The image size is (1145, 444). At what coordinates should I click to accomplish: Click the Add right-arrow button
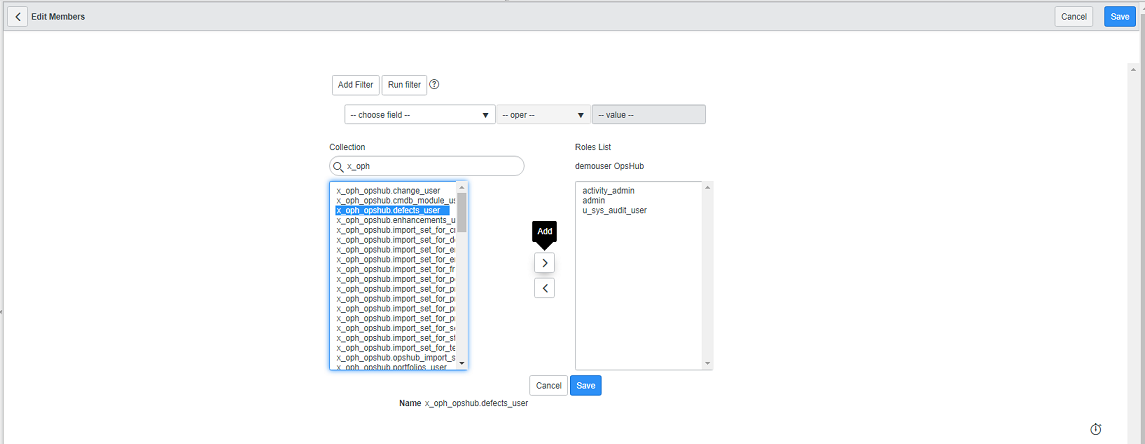pos(544,262)
